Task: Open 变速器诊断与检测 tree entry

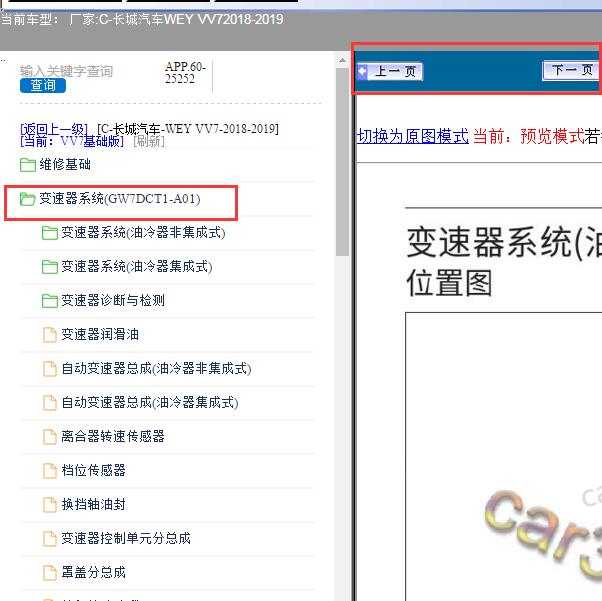Action: click(x=113, y=300)
